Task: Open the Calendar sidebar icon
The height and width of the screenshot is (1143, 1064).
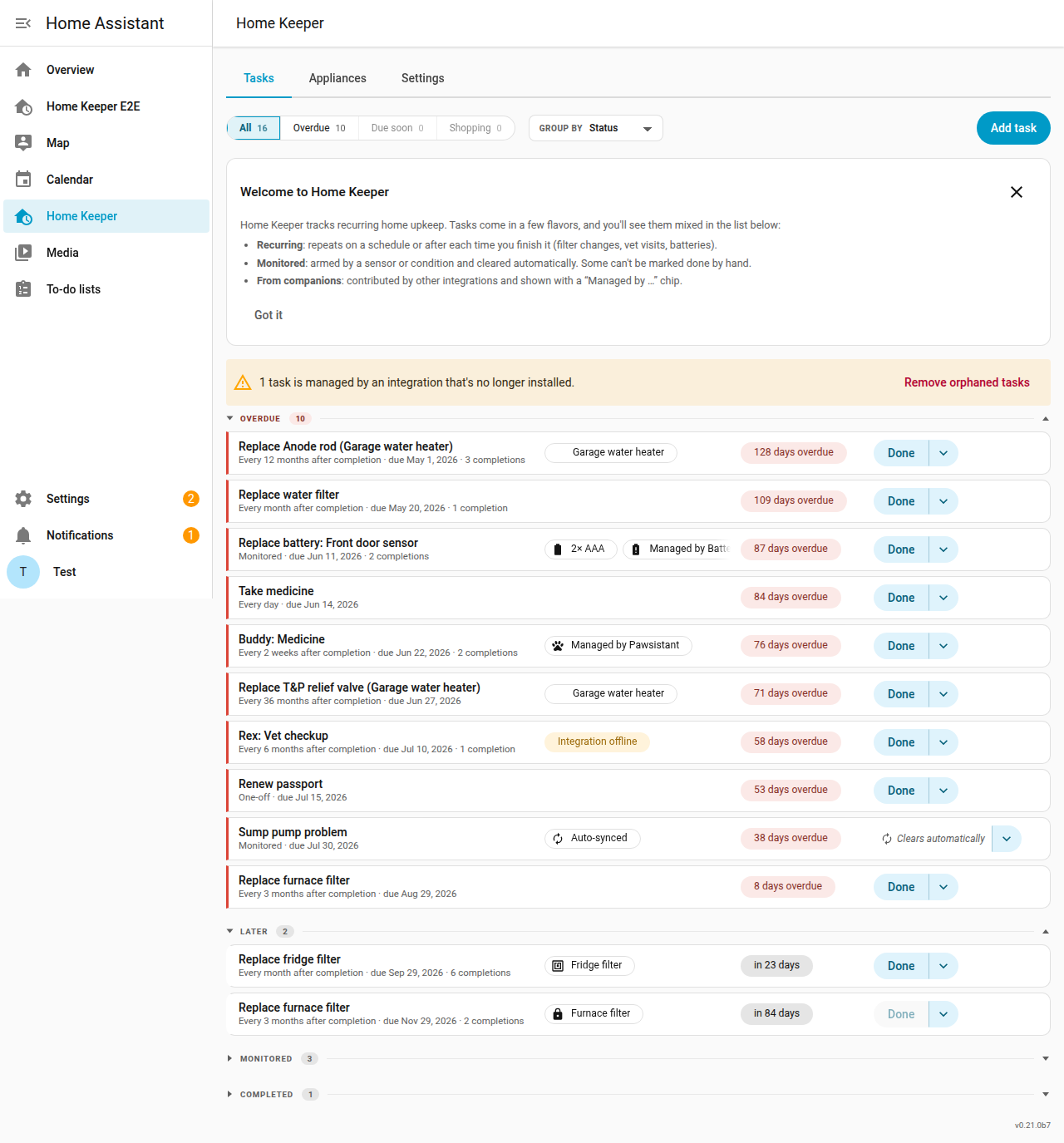Action: (23, 180)
